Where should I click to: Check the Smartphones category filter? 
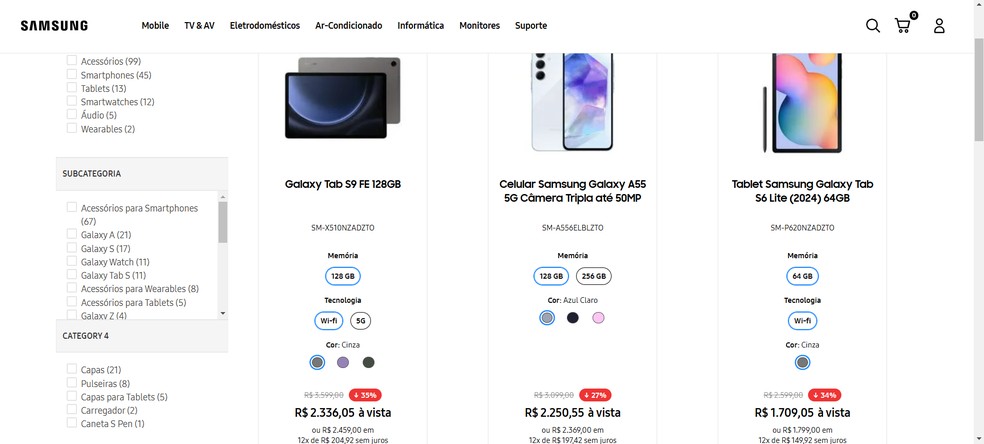72,75
